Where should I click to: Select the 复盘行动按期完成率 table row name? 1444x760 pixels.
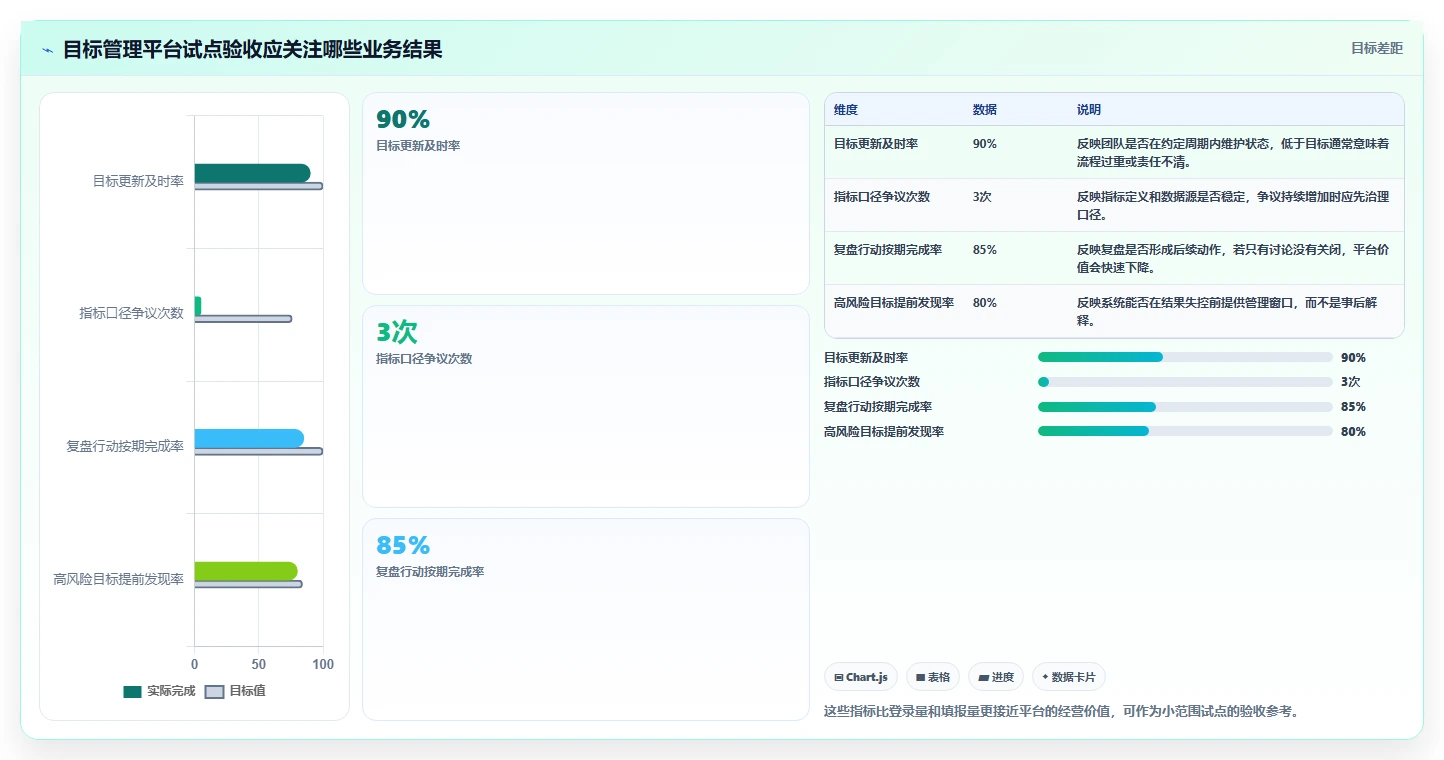888,250
